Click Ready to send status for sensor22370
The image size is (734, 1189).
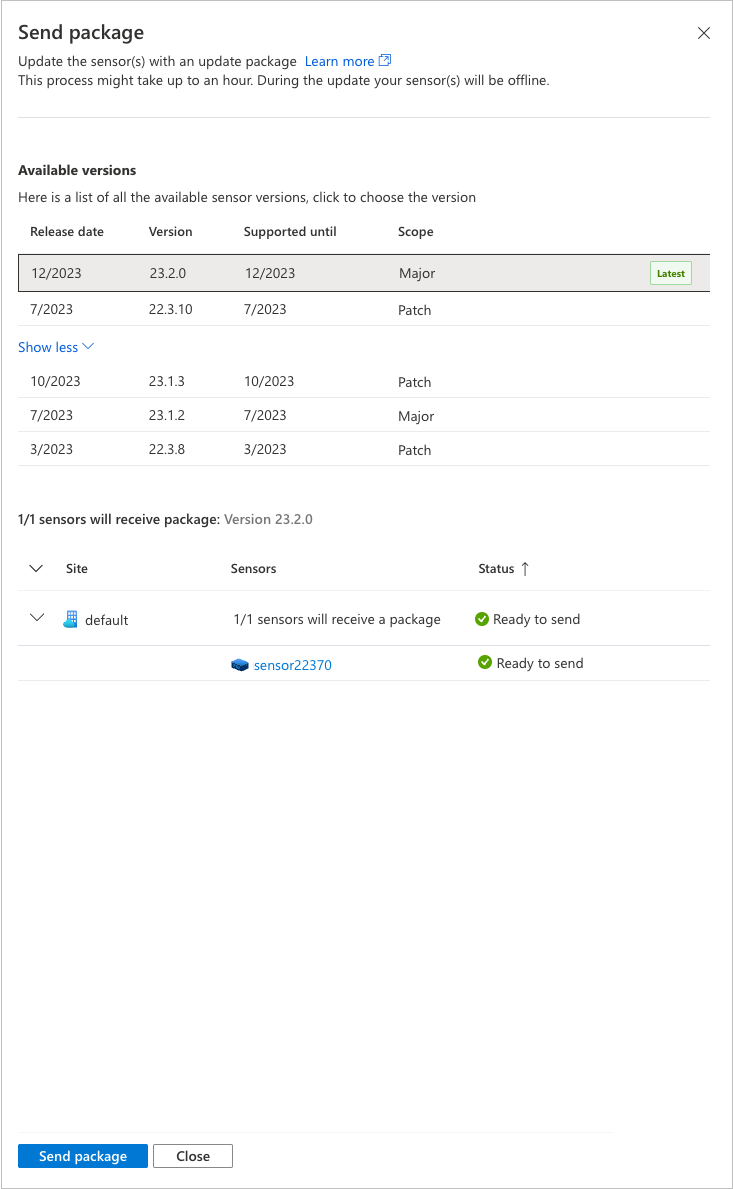point(540,664)
